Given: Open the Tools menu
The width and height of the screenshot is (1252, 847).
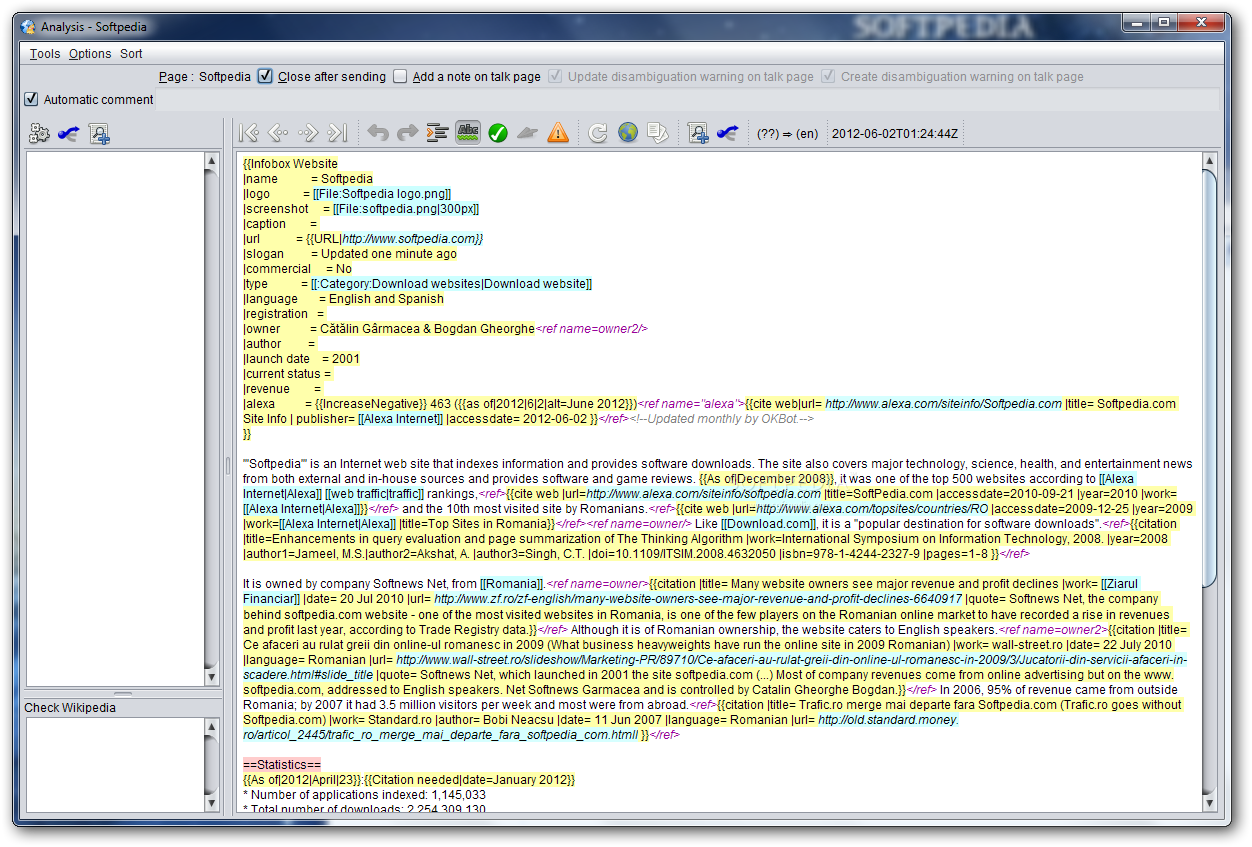Looking at the screenshot, I should tap(45, 54).
